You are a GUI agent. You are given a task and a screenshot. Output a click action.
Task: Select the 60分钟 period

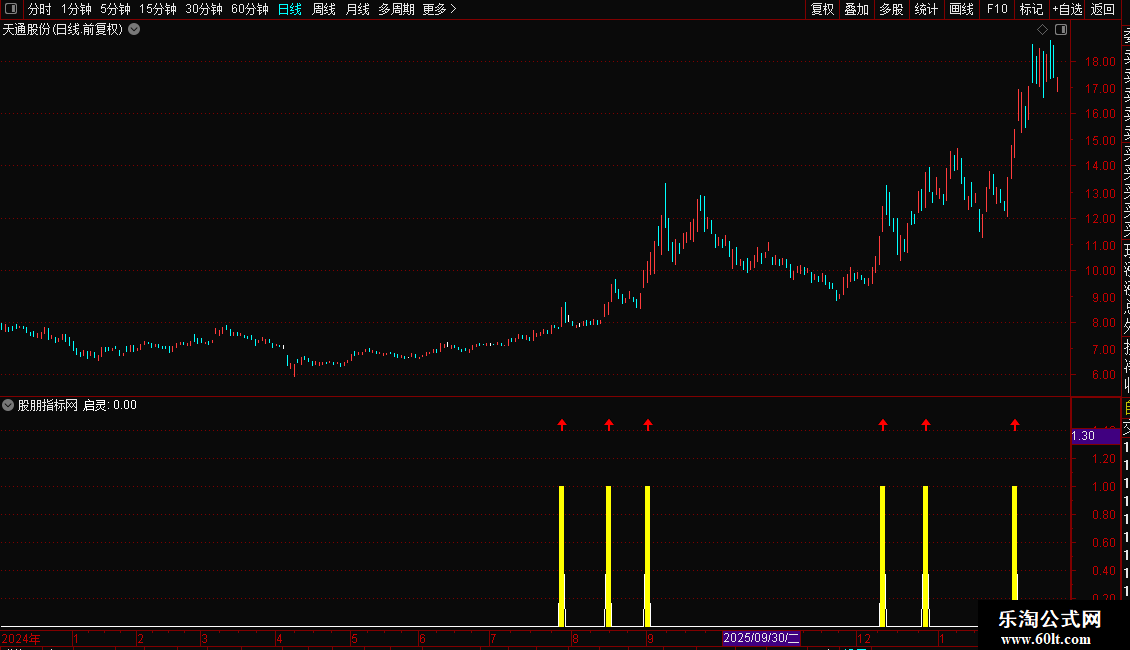tap(250, 9)
